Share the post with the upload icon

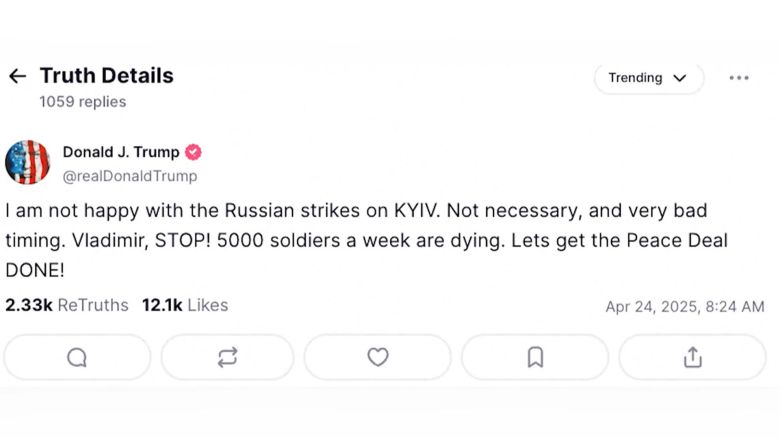692,357
